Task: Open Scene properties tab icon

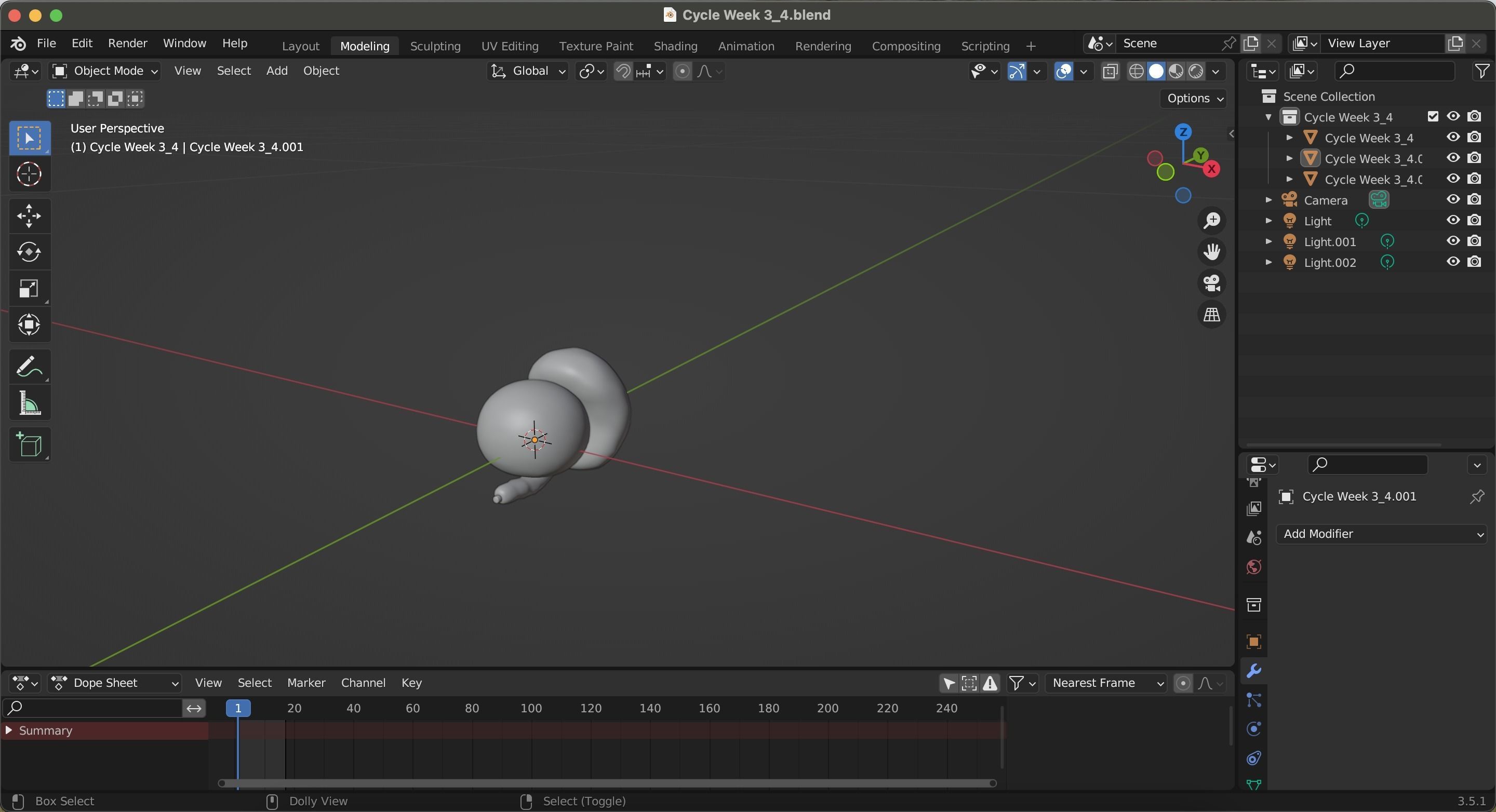Action: [1254, 537]
